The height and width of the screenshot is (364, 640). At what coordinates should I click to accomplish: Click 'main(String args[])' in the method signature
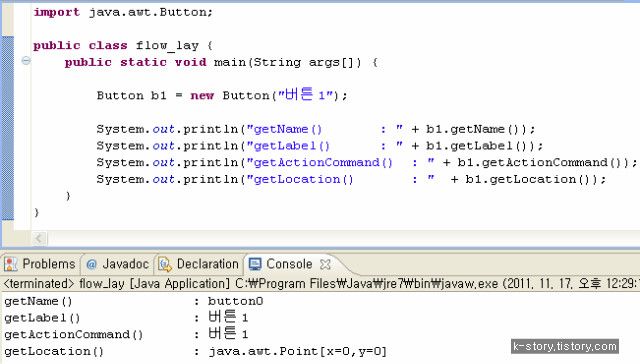pos(288,62)
